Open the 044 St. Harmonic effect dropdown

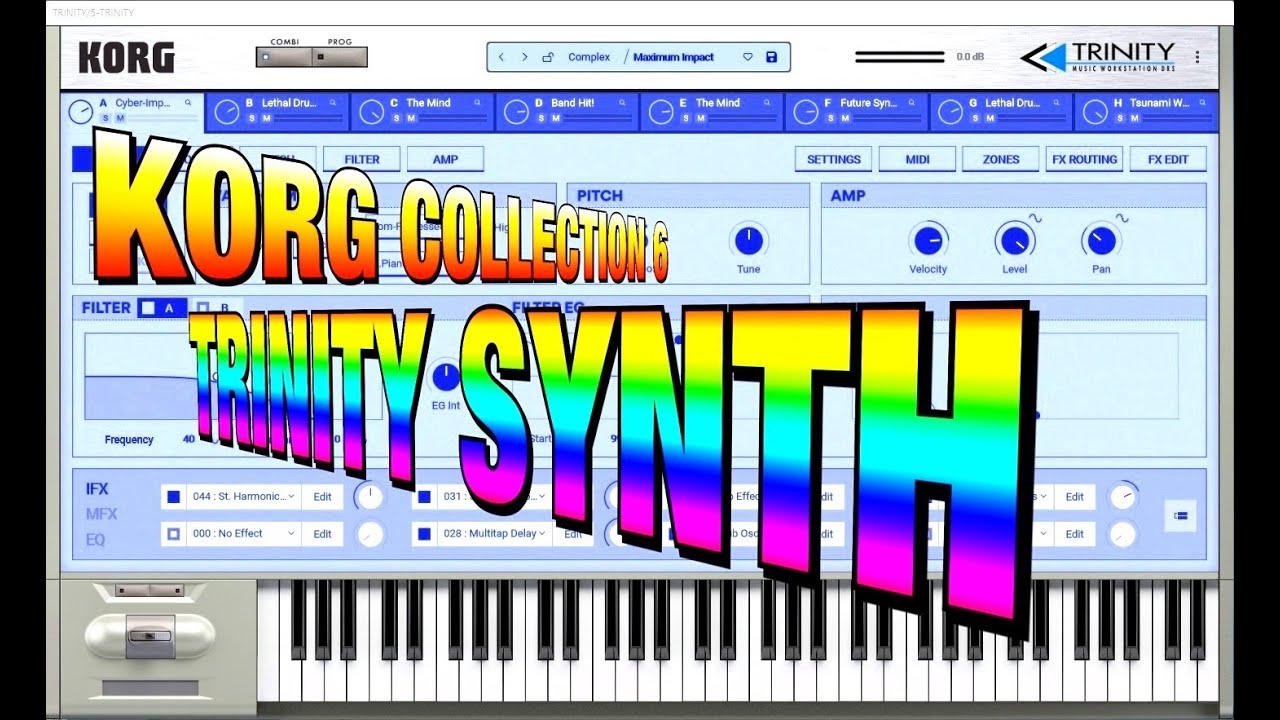[244, 496]
